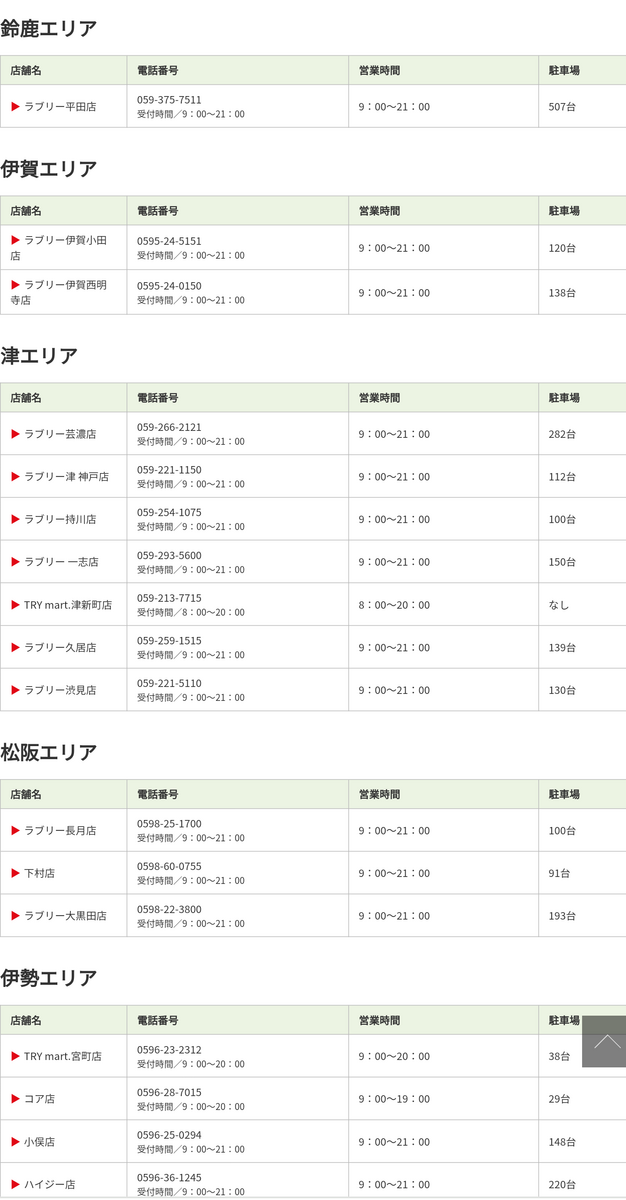This screenshot has width=626, height=1200.
Task: Select ラブリー大黒田店 link
Action: point(65,916)
